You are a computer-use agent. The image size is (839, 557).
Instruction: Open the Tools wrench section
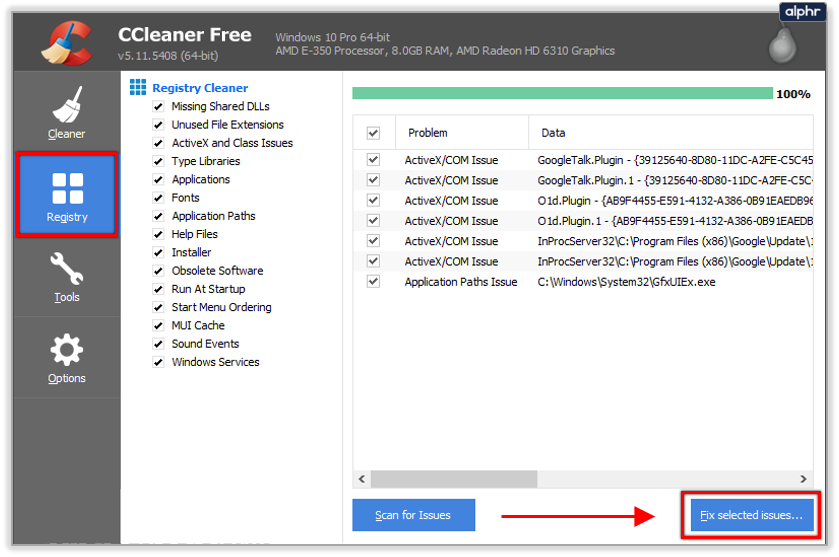[66, 278]
